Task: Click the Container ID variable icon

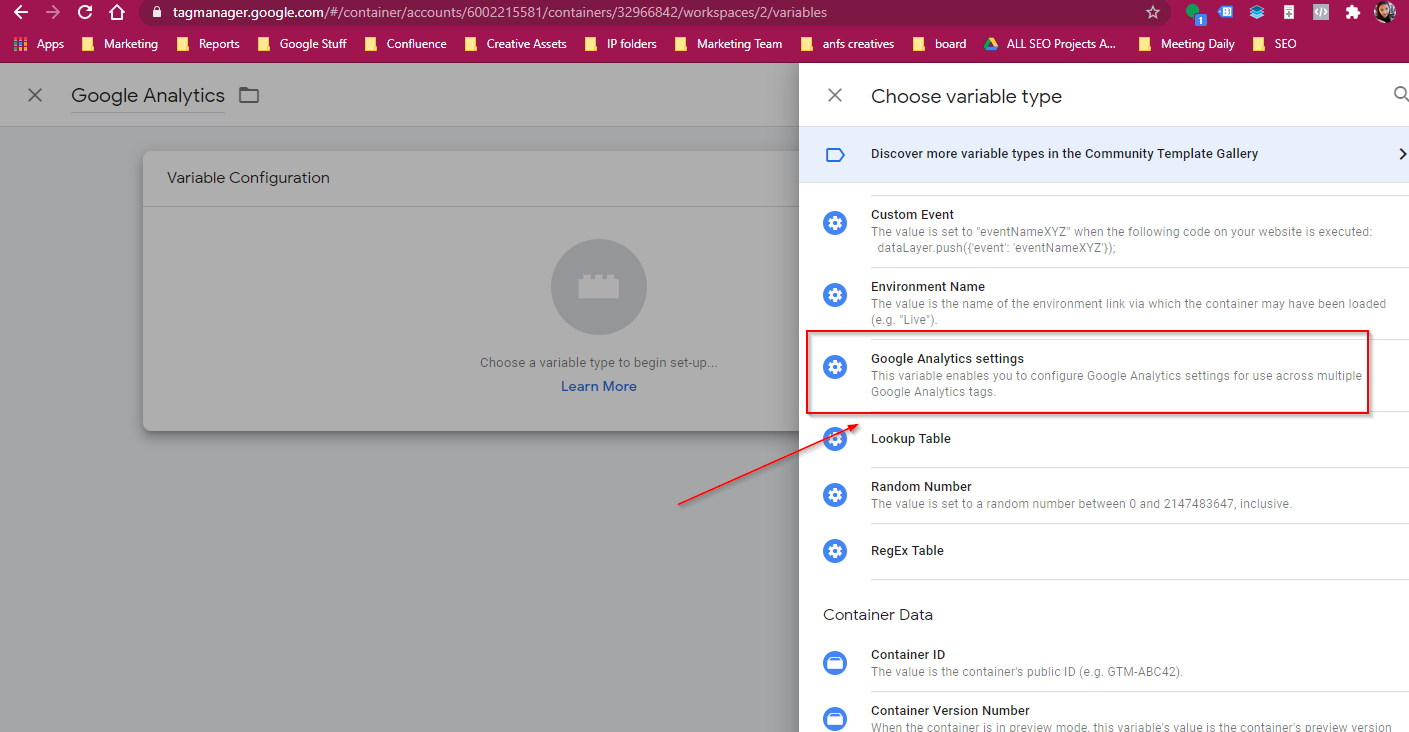Action: (x=835, y=662)
